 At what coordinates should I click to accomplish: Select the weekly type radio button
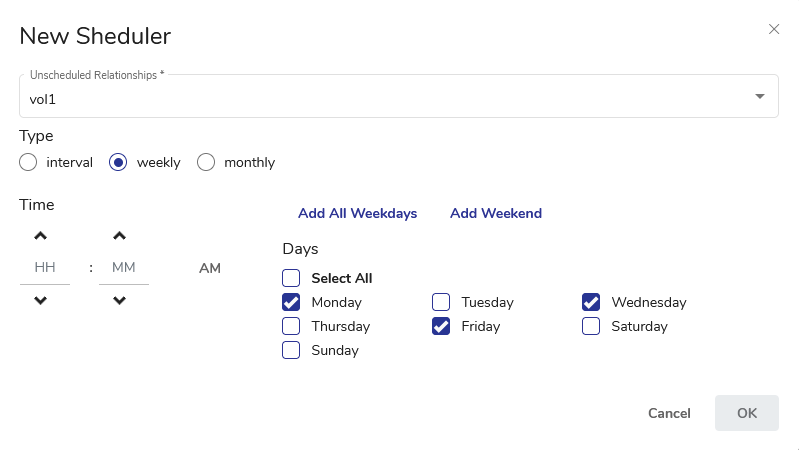click(118, 162)
